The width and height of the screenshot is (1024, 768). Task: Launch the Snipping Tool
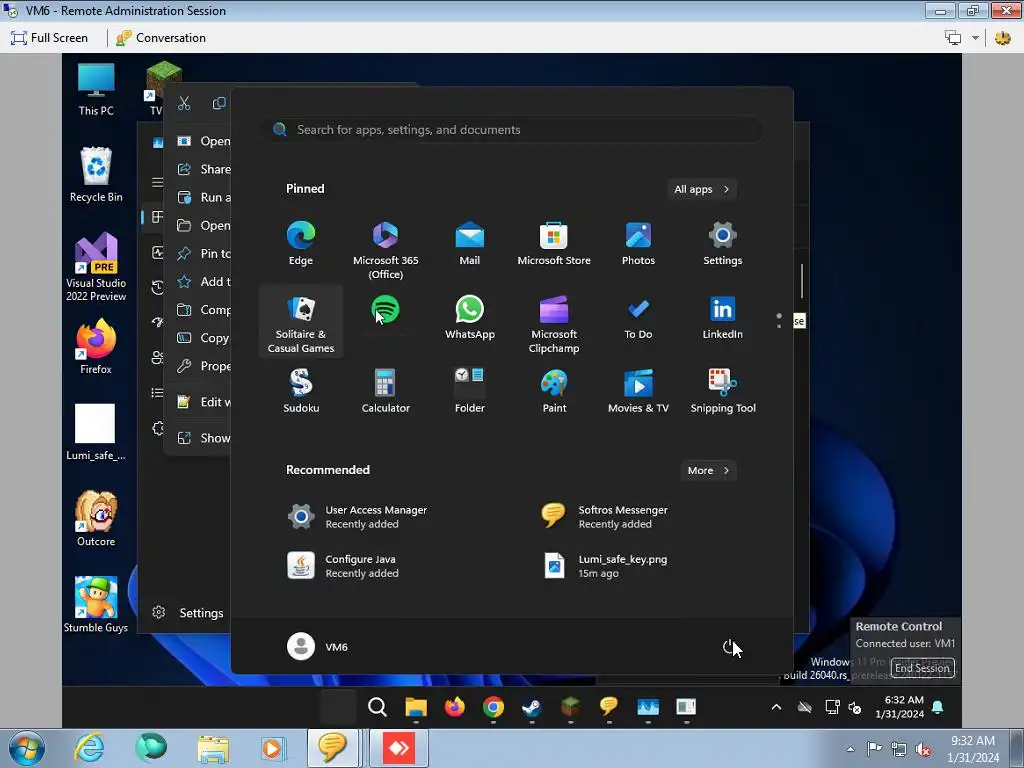[722, 391]
